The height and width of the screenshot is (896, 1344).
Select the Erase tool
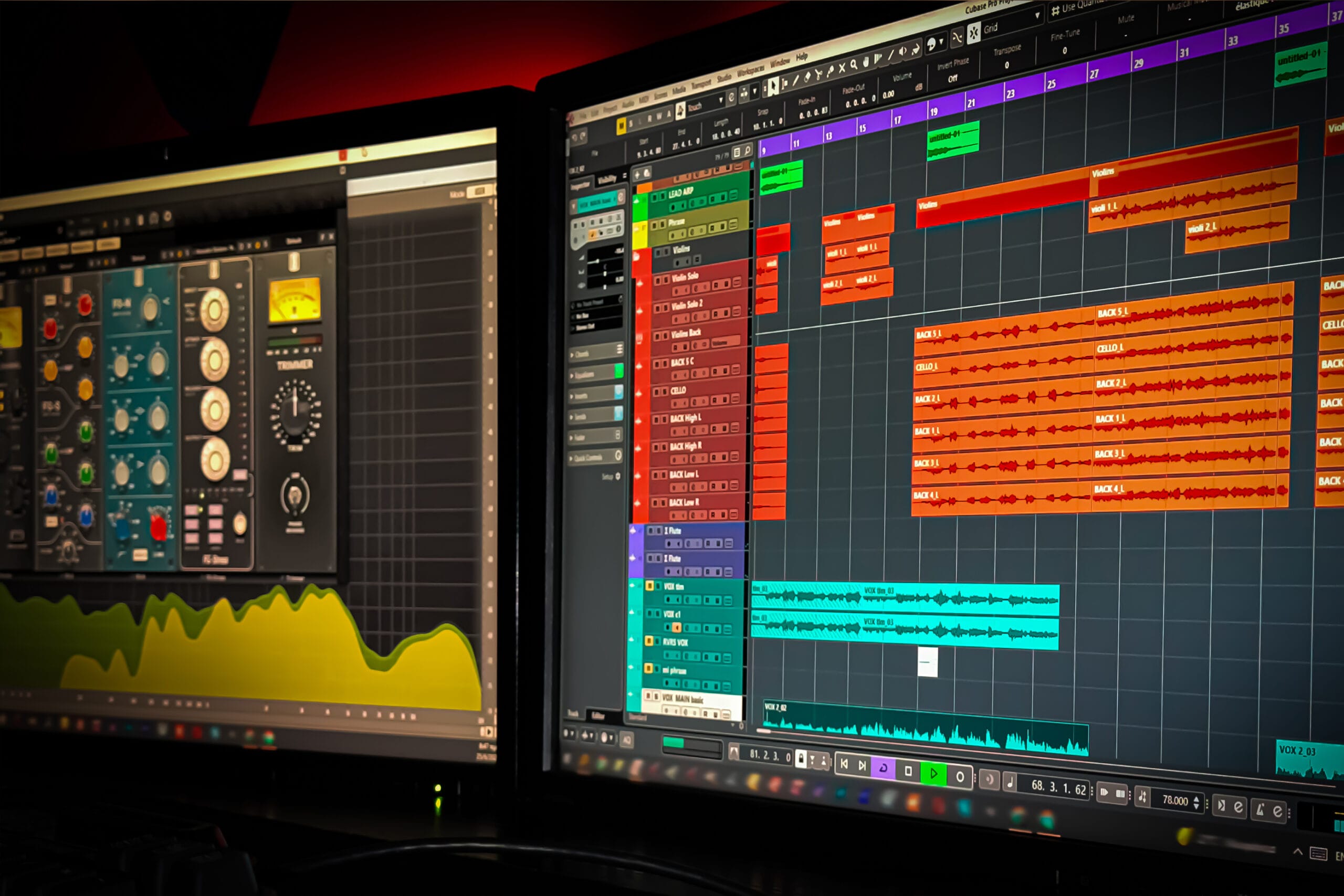point(807,77)
